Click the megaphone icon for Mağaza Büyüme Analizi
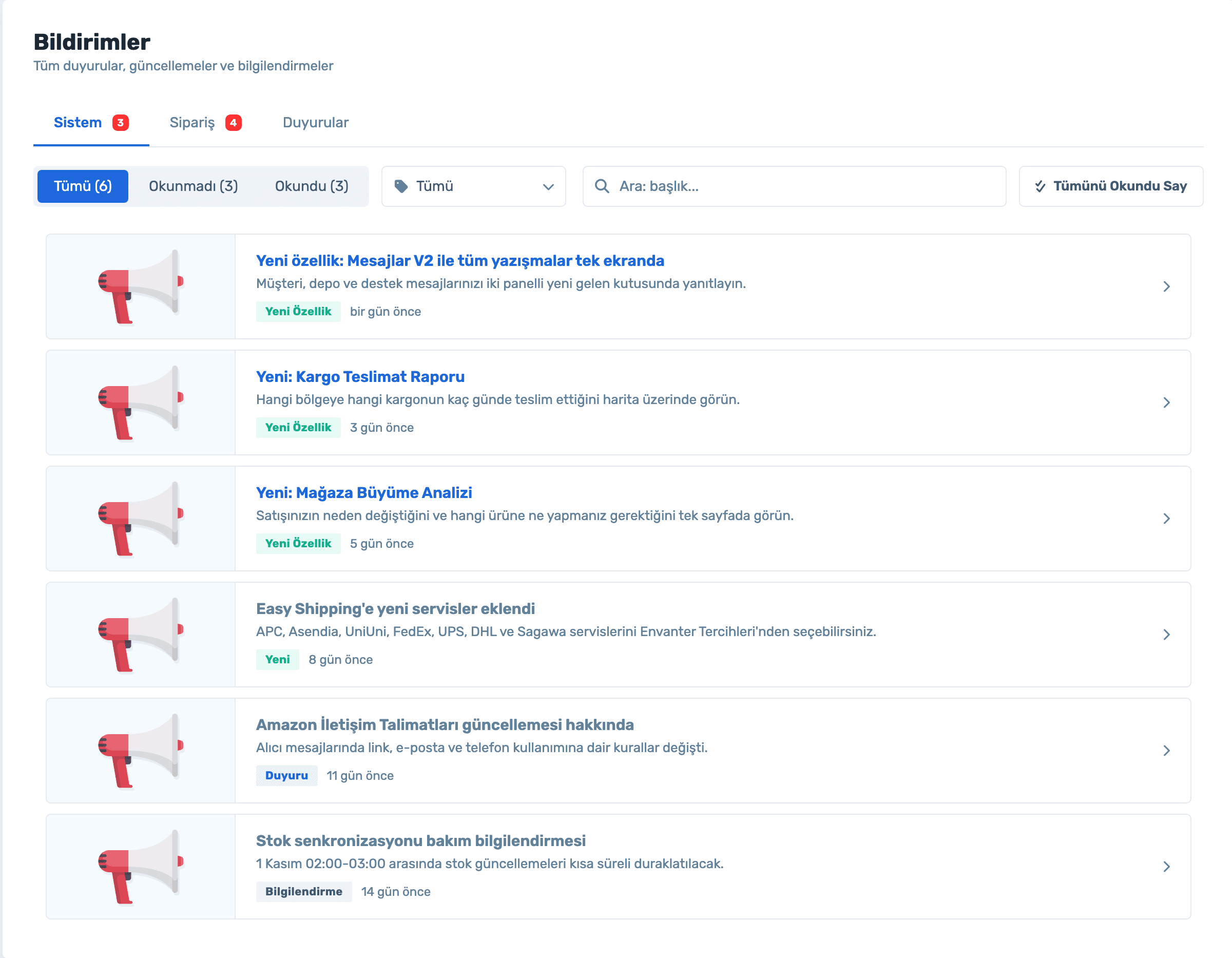This screenshot has height=958, width=1232. click(141, 519)
